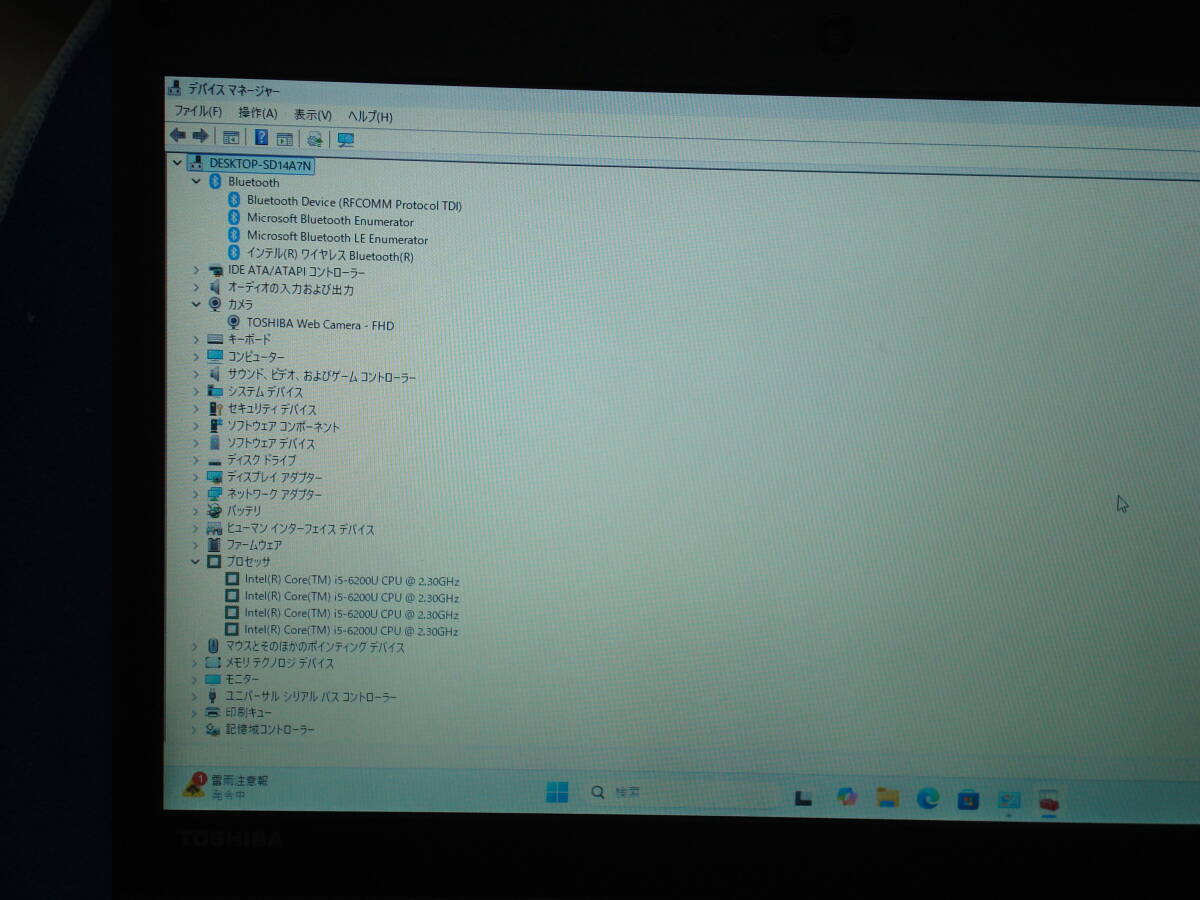Select the メモリ テクノロジ デバイス row
The height and width of the screenshot is (900, 1200).
coord(279,662)
